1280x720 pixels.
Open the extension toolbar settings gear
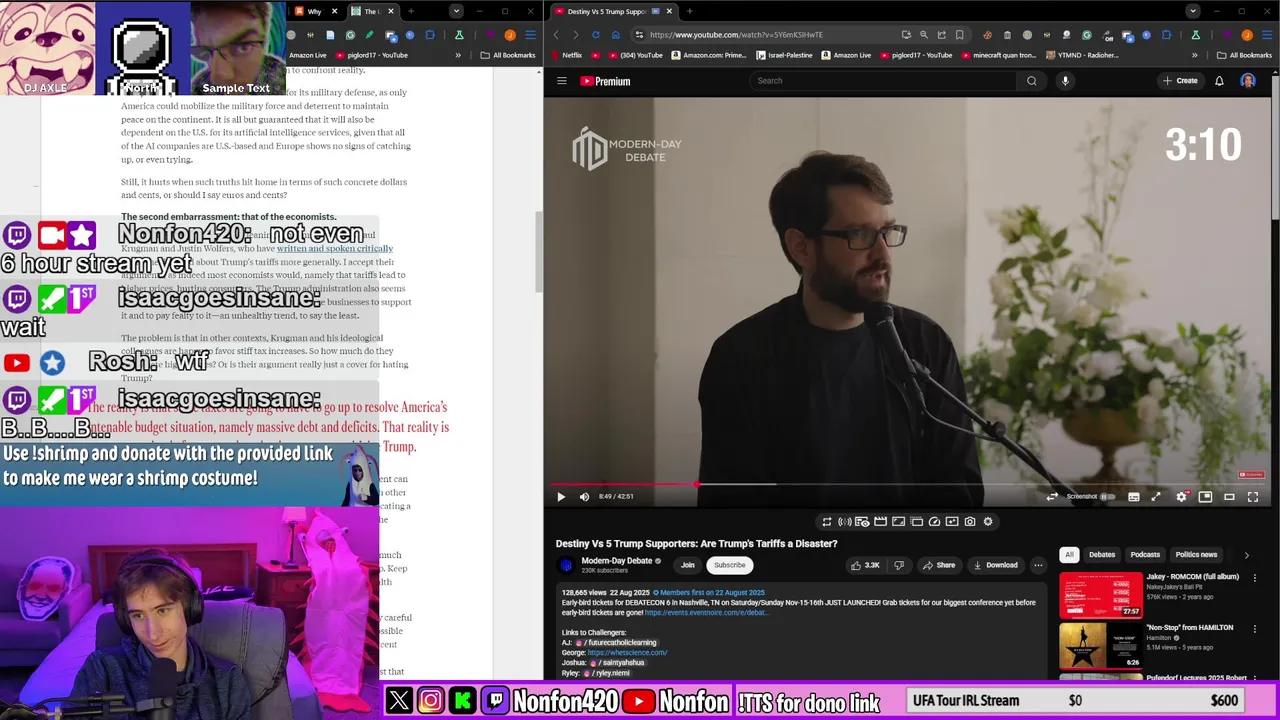coord(988,522)
